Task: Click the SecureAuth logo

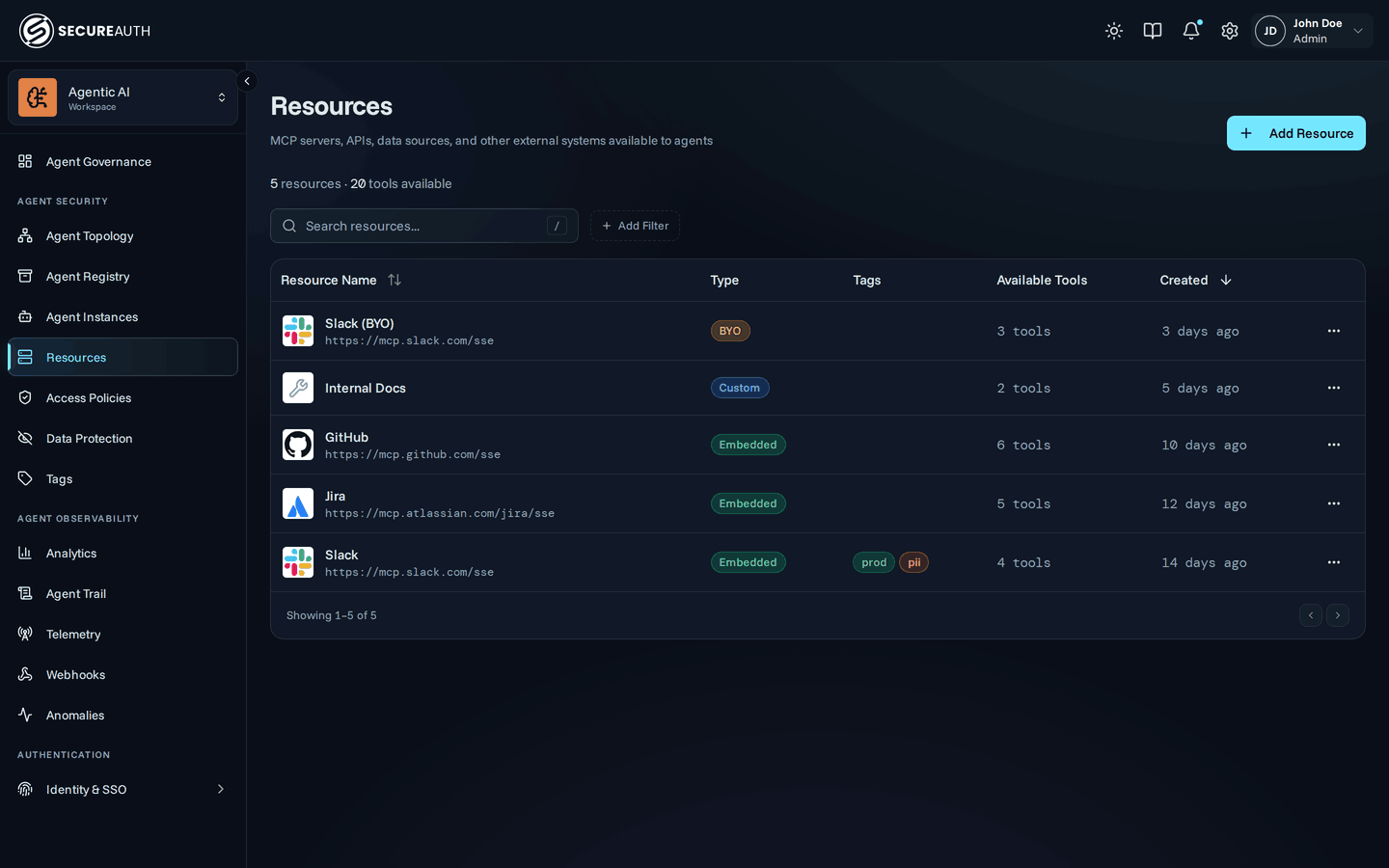Action: [x=85, y=31]
